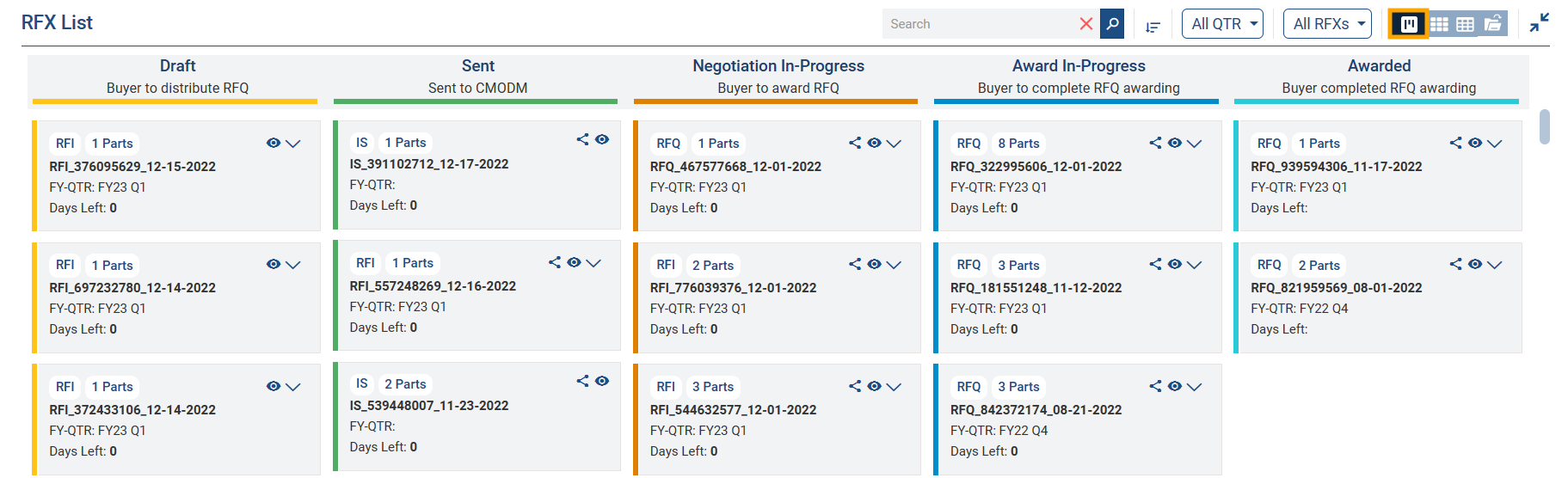Open the All QTR dropdown

tap(1222, 24)
